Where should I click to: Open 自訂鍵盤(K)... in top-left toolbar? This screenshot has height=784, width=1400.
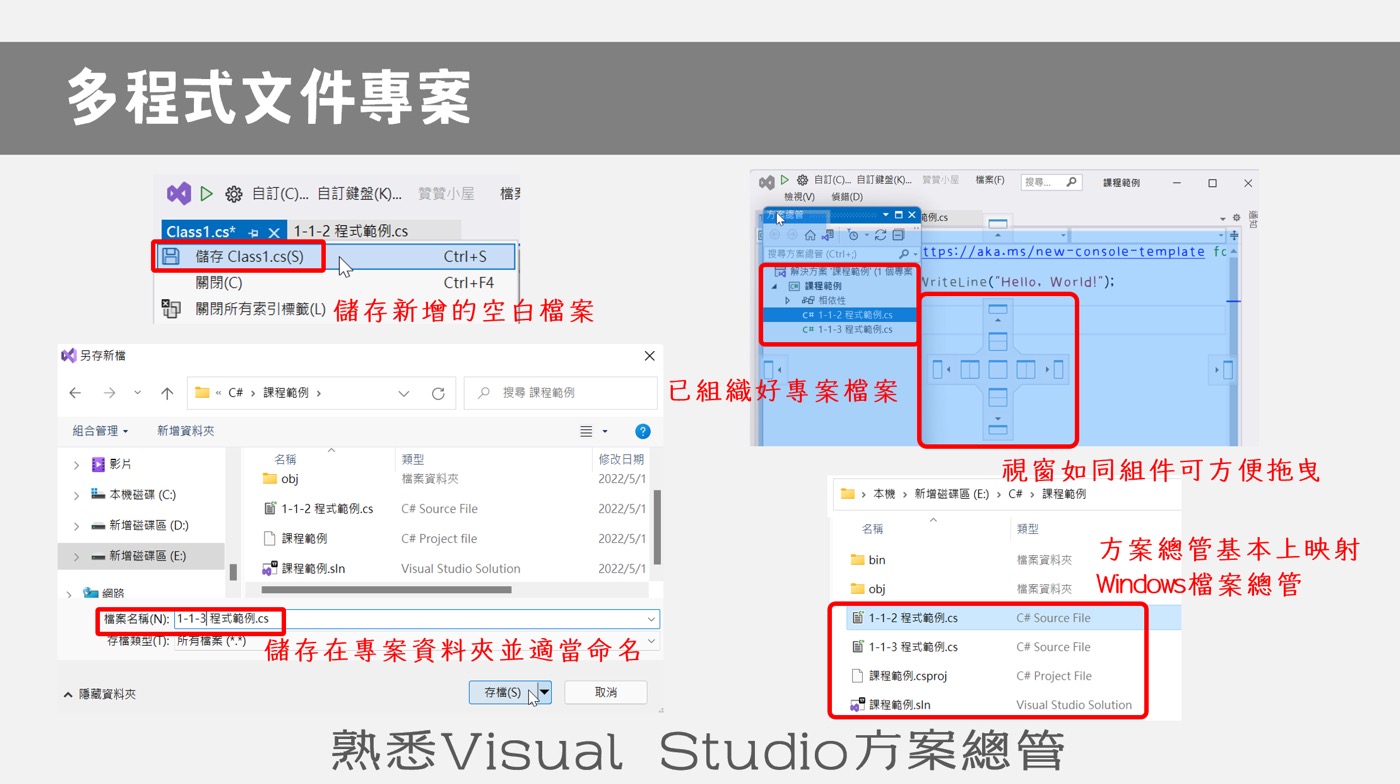pyautogui.click(x=359, y=194)
